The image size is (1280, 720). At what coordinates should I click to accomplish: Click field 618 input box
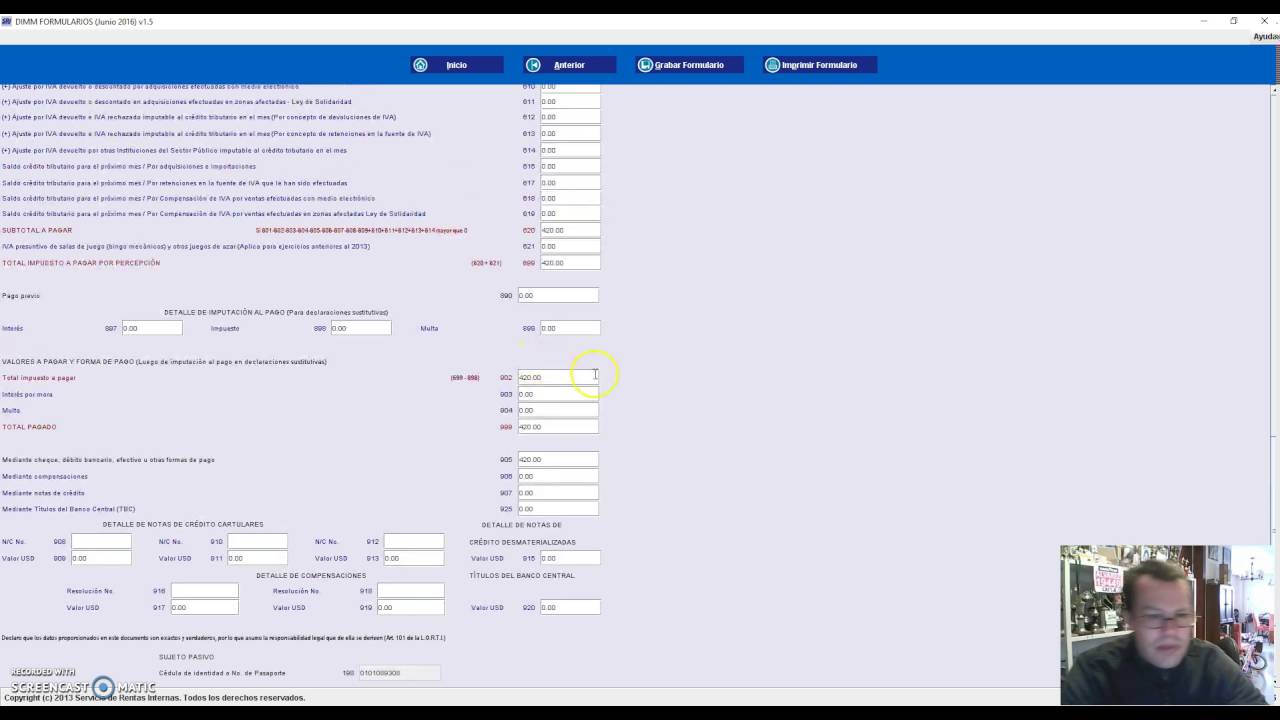tap(570, 198)
